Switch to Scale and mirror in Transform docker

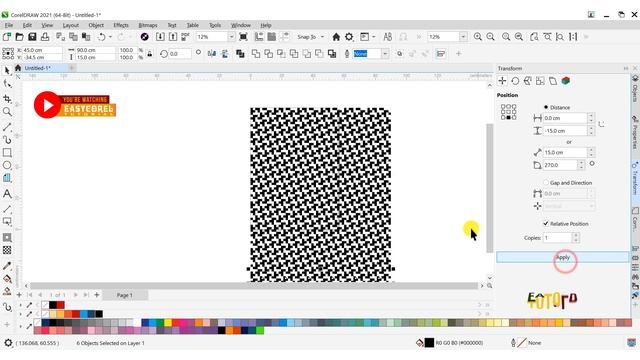pos(528,81)
